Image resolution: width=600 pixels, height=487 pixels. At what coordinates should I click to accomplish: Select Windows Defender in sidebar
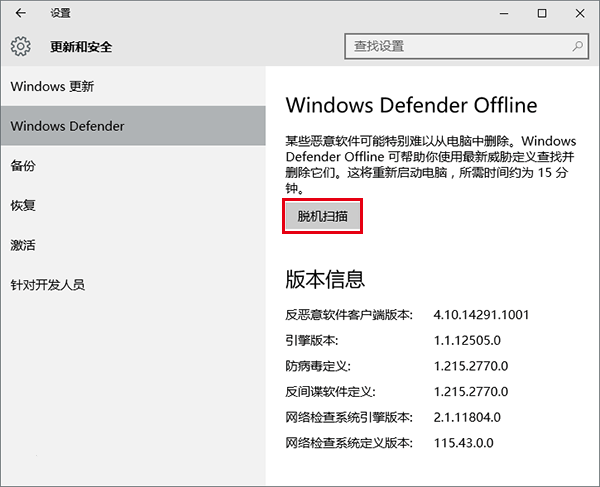pyautogui.click(x=133, y=126)
